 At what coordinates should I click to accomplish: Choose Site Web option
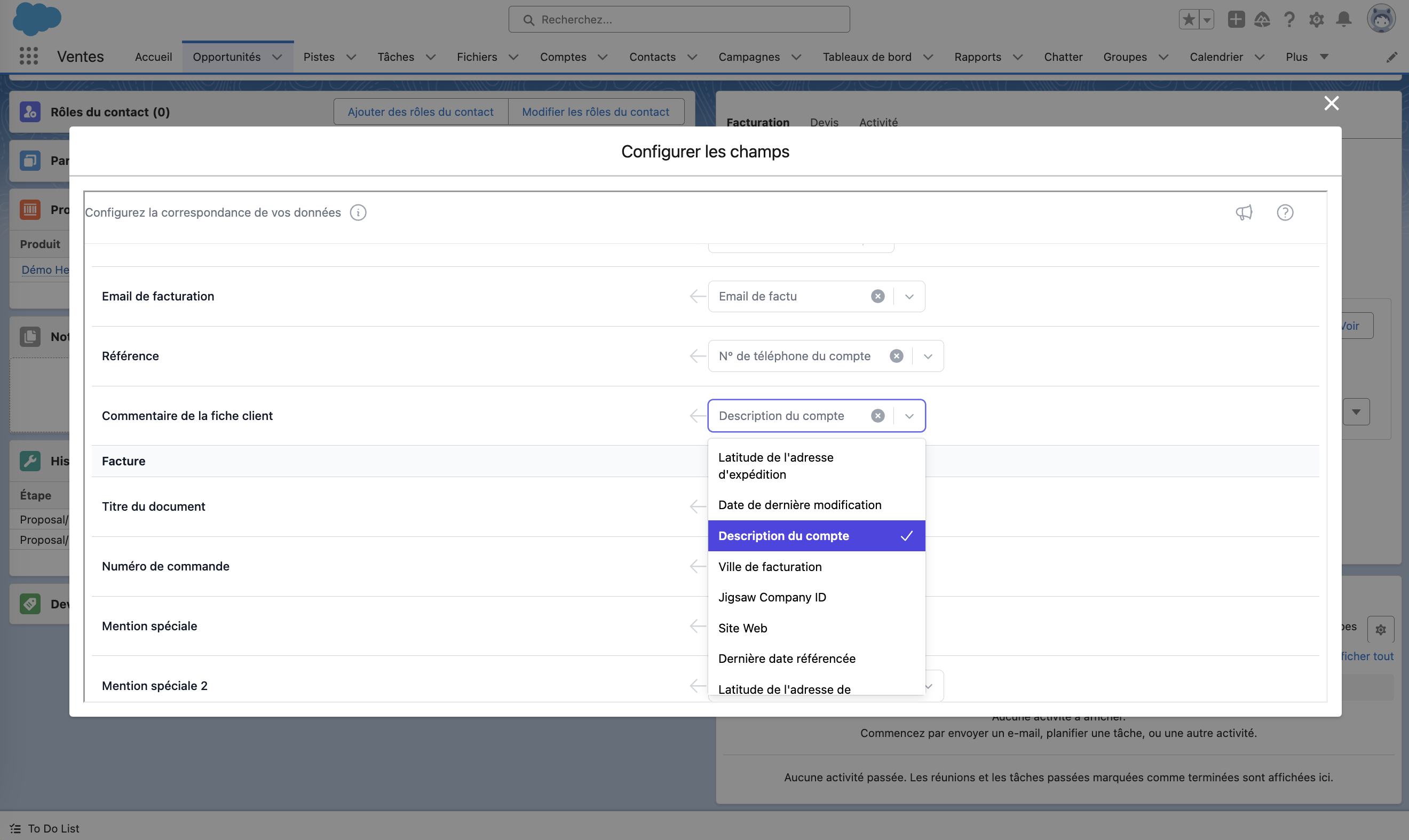click(816, 628)
